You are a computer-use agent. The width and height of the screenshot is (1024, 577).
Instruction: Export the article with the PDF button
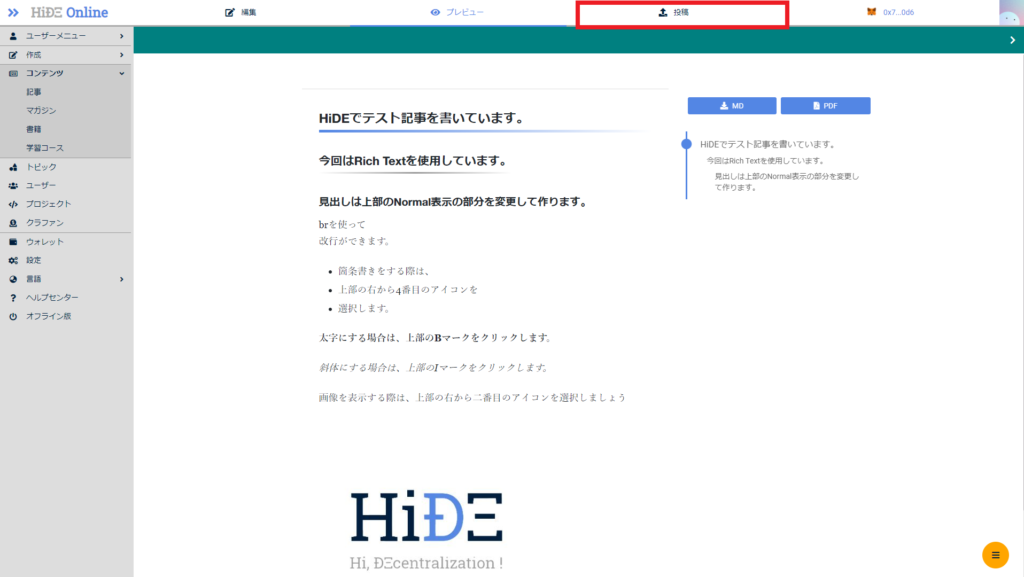point(825,106)
